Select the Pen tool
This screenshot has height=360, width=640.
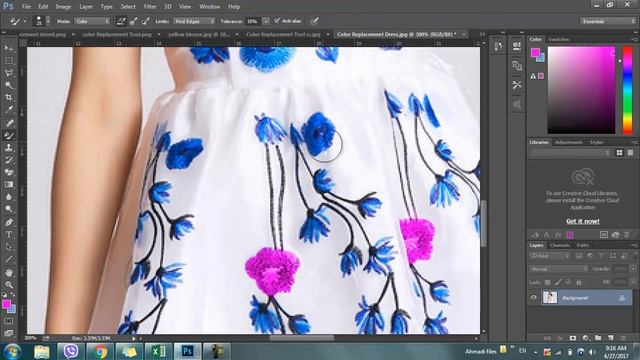click(x=9, y=222)
